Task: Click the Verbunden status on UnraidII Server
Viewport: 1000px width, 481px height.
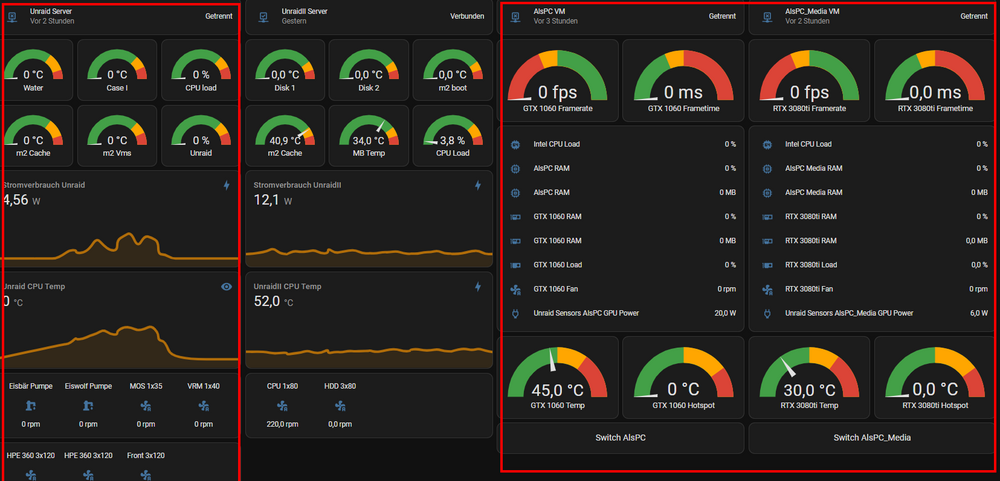Action: click(467, 17)
